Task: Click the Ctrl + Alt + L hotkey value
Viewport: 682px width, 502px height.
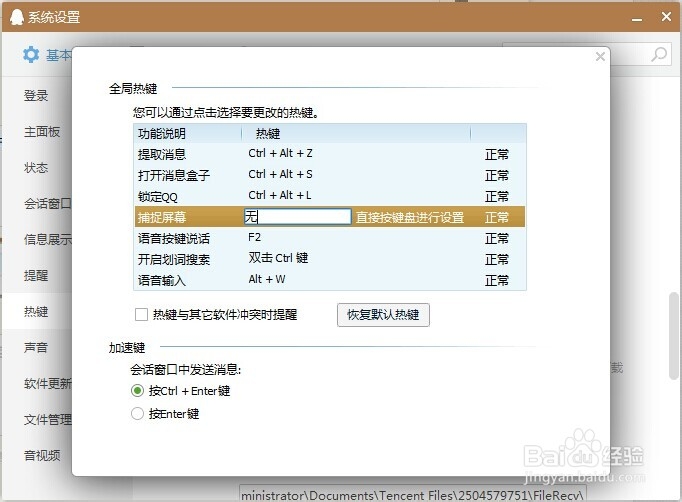Action: tap(280, 195)
